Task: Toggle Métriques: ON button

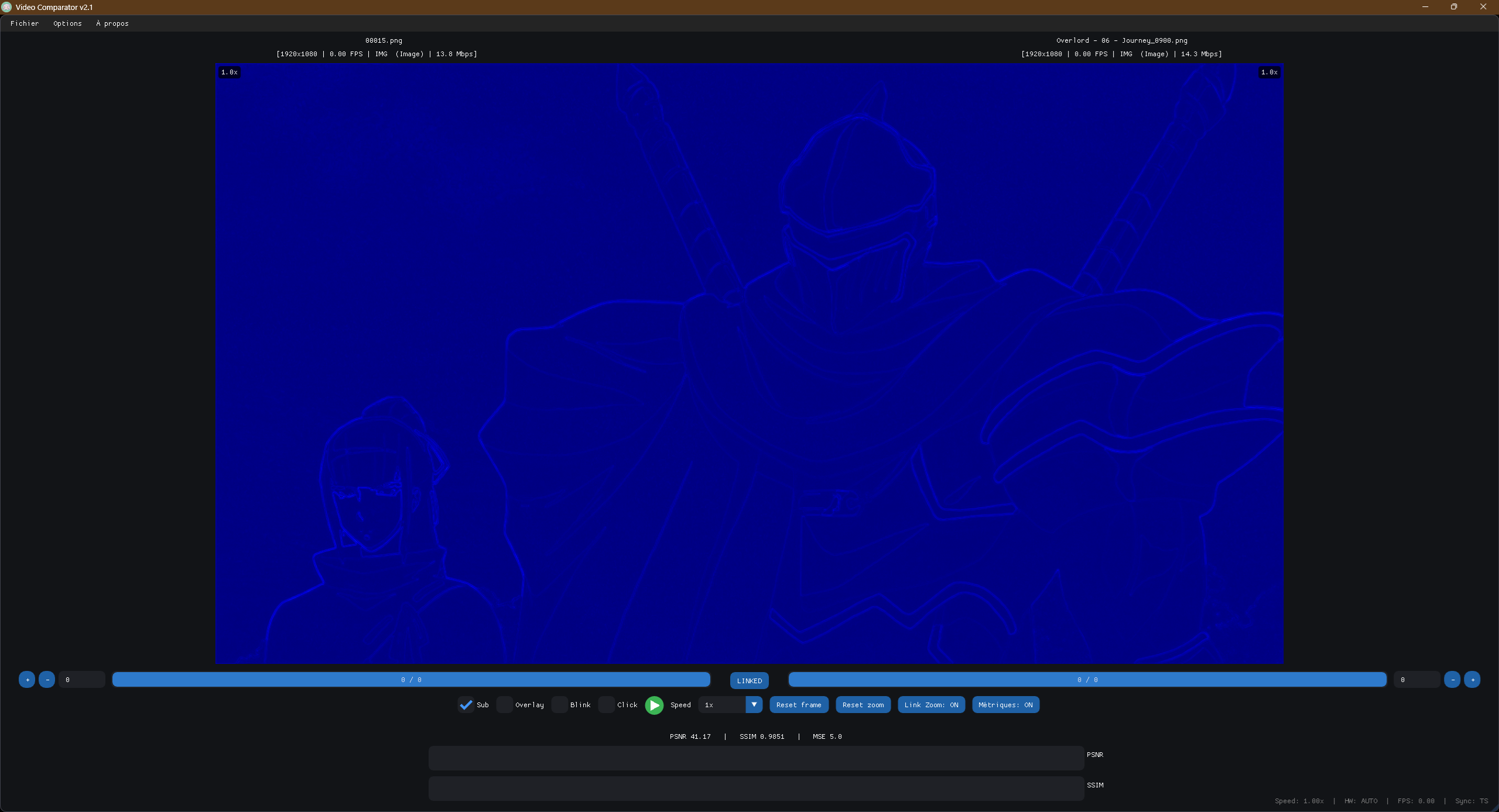Action: pos(1005,705)
